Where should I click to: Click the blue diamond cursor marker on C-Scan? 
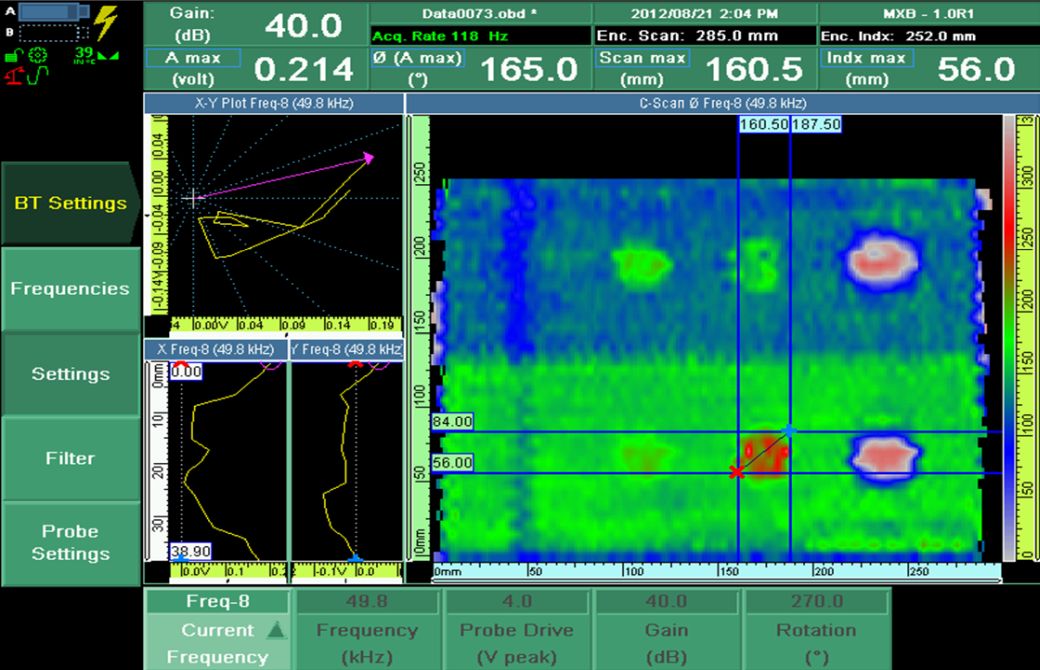789,431
